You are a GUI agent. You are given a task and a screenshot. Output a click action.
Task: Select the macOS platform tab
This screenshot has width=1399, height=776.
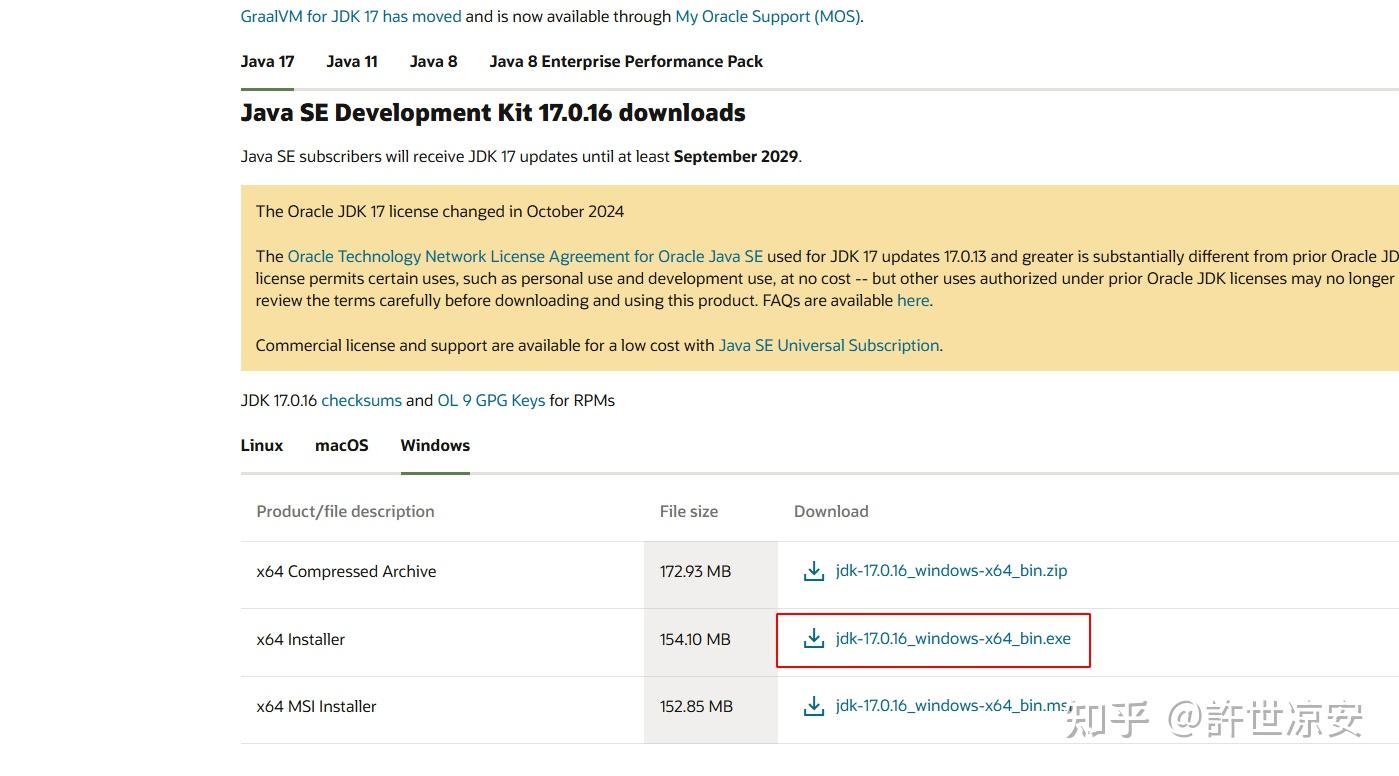tap(342, 445)
